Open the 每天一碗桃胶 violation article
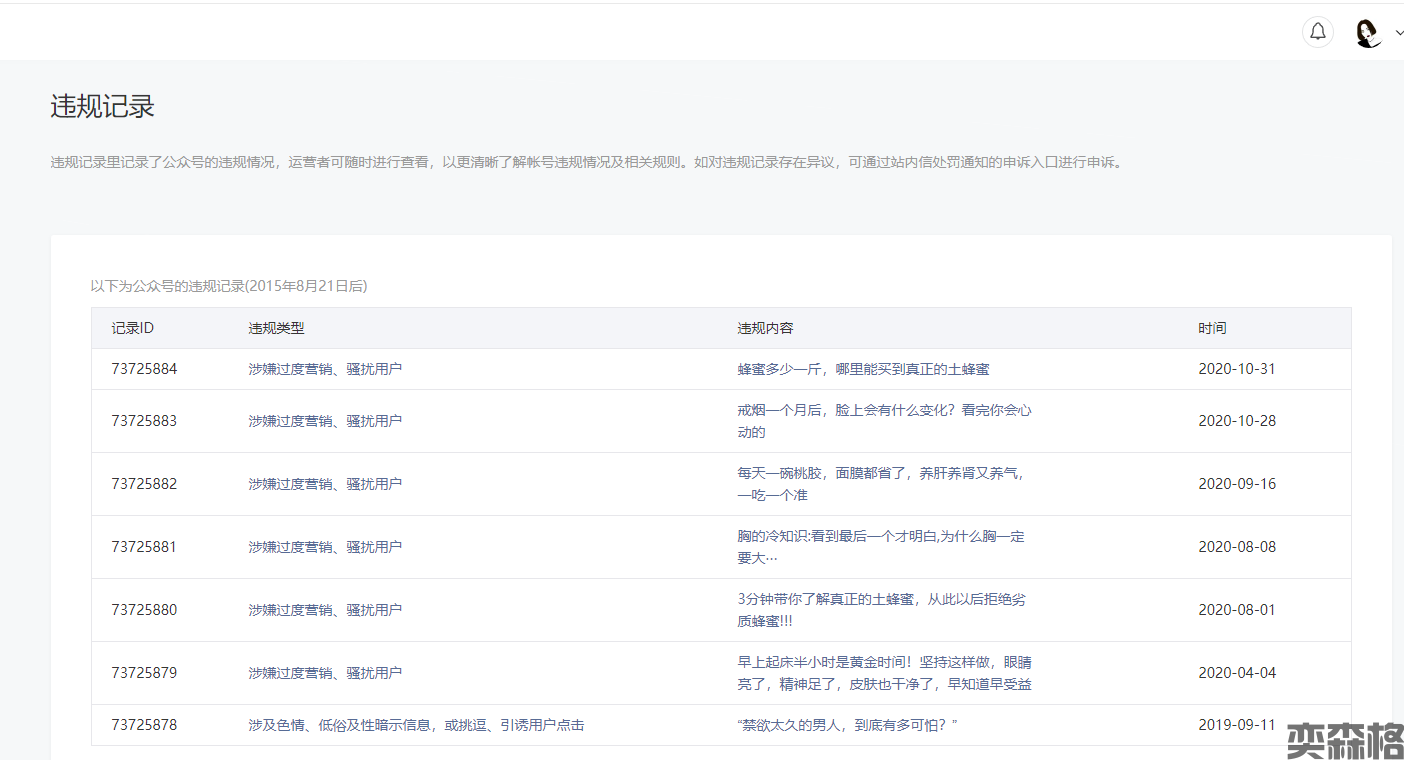The width and height of the screenshot is (1404, 760). click(880, 484)
